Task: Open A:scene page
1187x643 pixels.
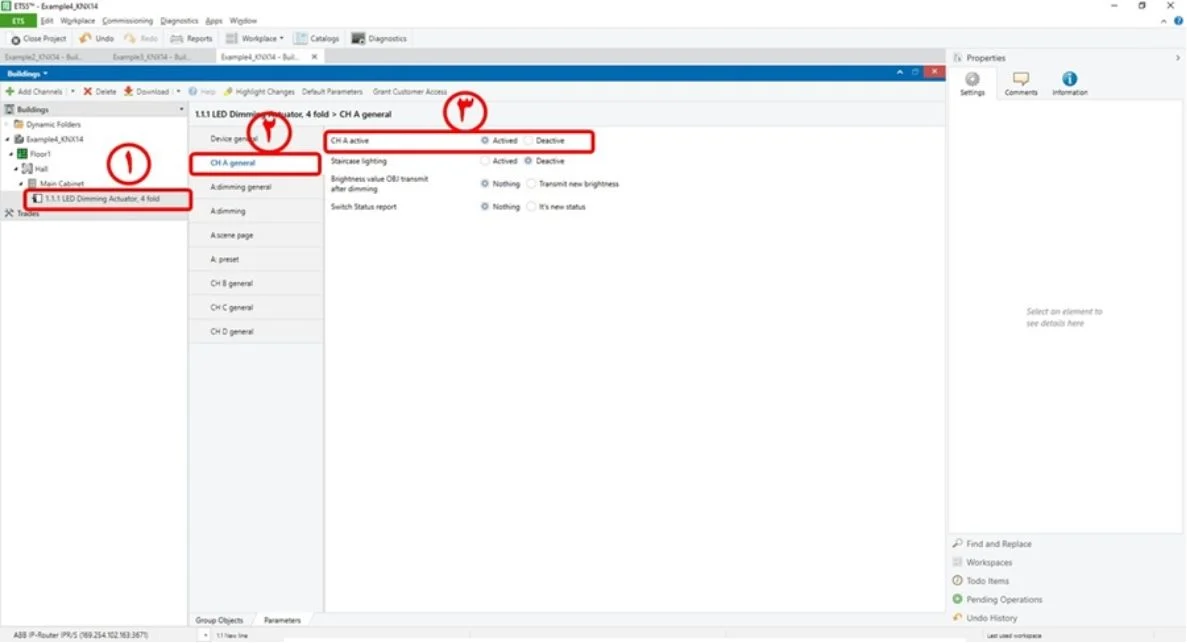Action: (x=256, y=236)
